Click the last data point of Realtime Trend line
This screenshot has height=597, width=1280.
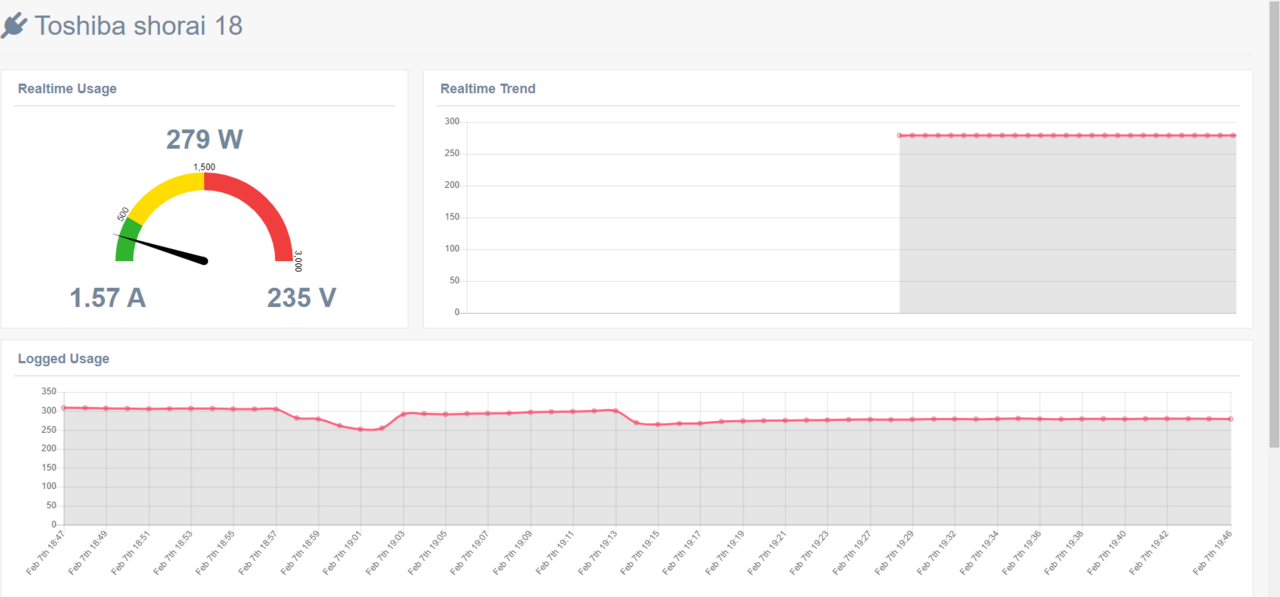click(x=1234, y=135)
